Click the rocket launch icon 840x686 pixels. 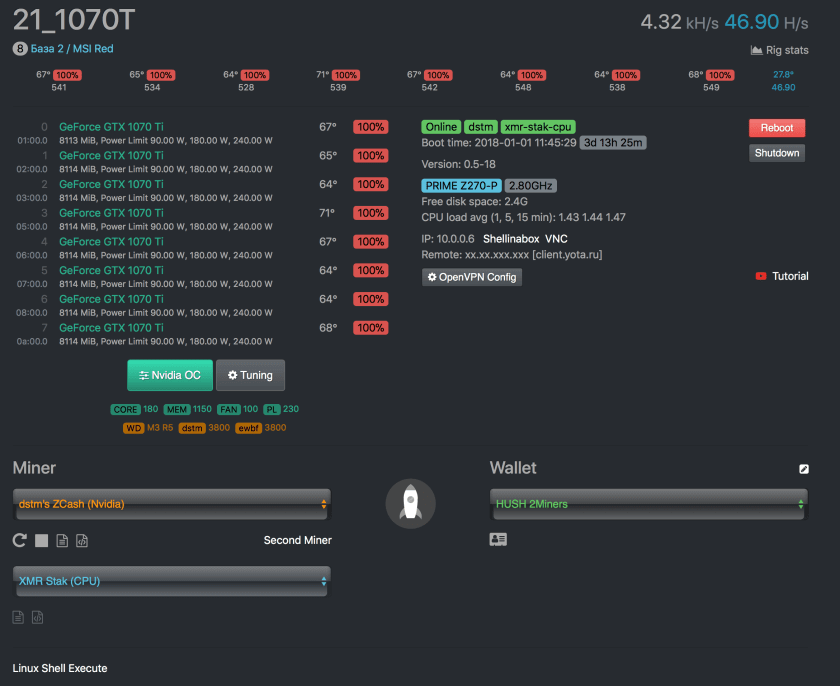coord(410,504)
